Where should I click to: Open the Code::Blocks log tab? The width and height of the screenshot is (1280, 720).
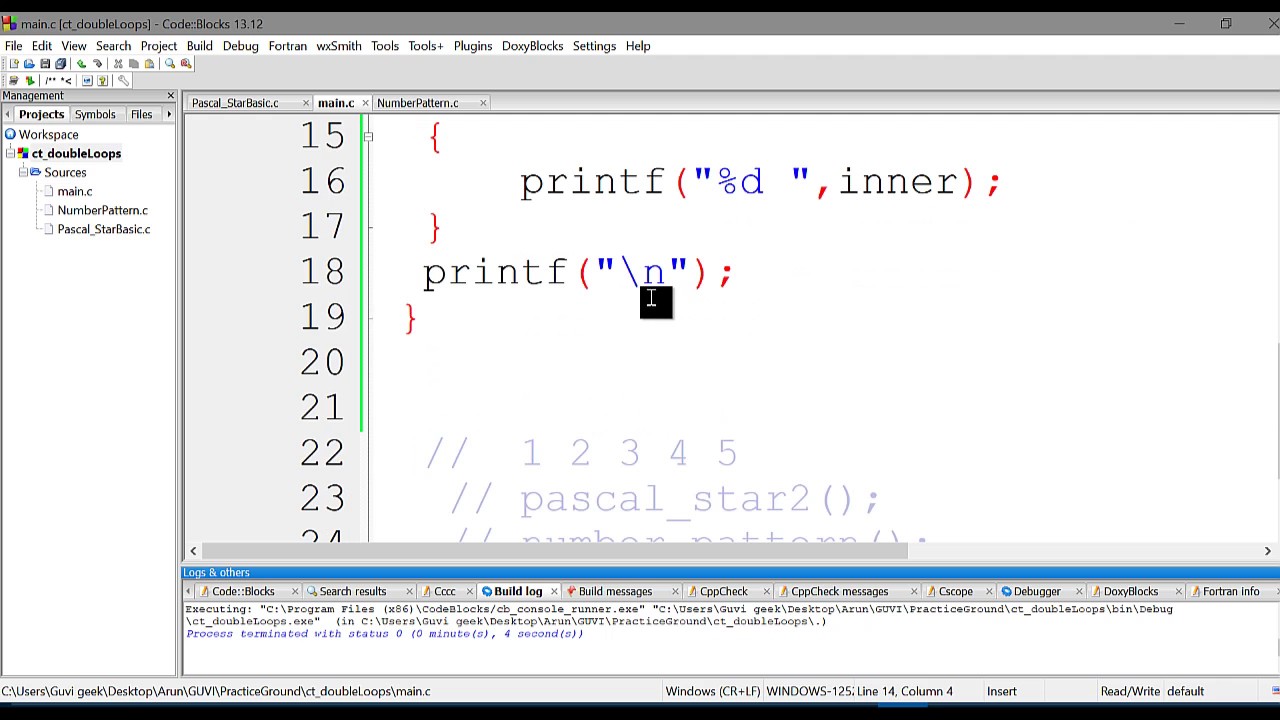[243, 592]
